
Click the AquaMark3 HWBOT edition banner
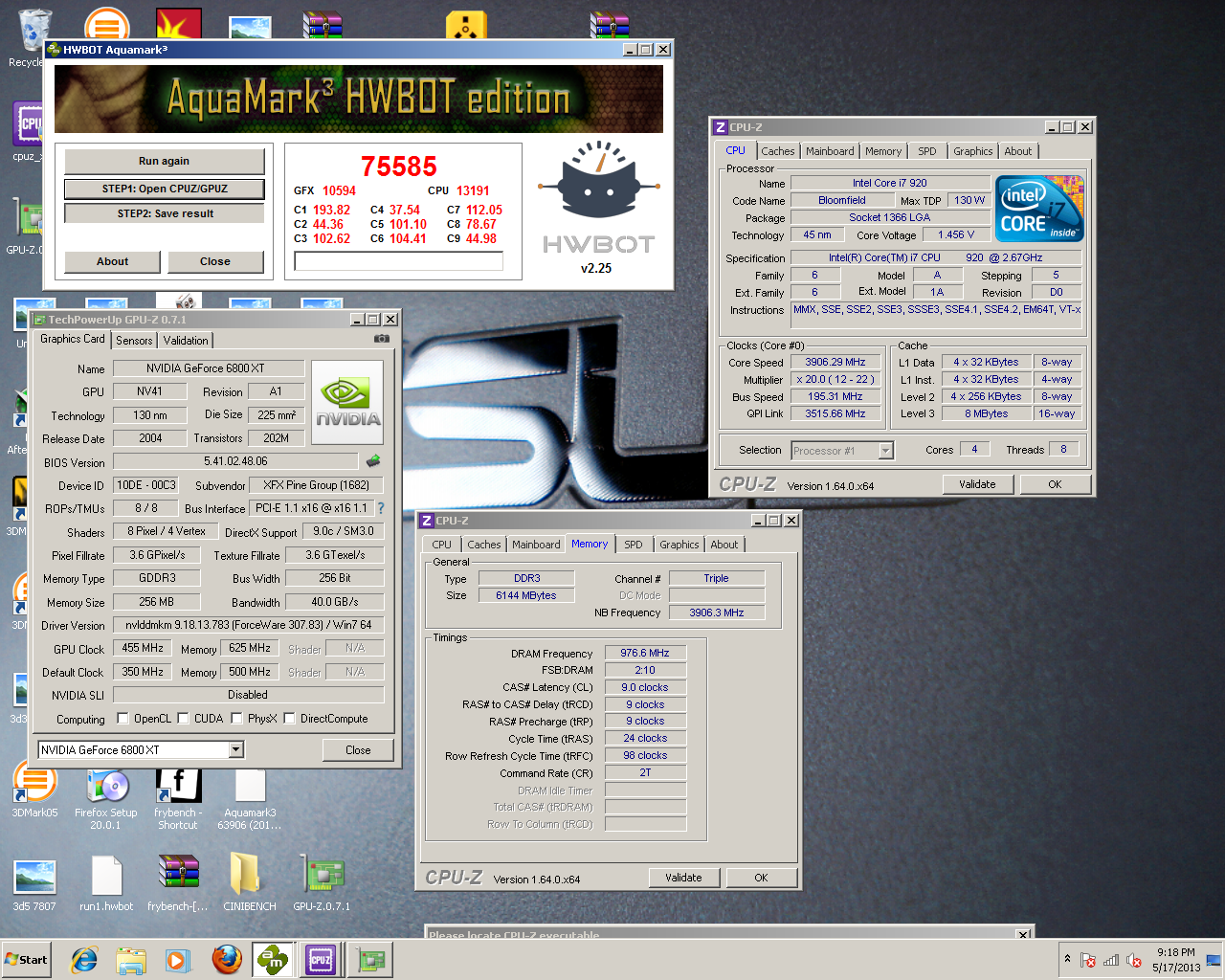(359, 99)
